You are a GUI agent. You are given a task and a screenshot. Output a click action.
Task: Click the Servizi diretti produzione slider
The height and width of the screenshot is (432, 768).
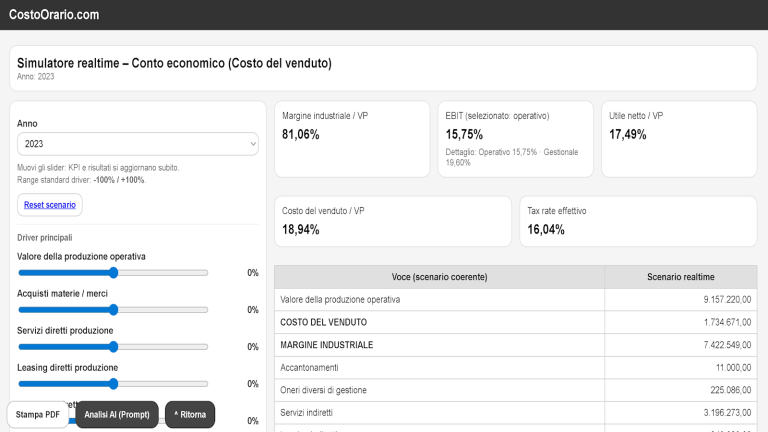coord(113,347)
